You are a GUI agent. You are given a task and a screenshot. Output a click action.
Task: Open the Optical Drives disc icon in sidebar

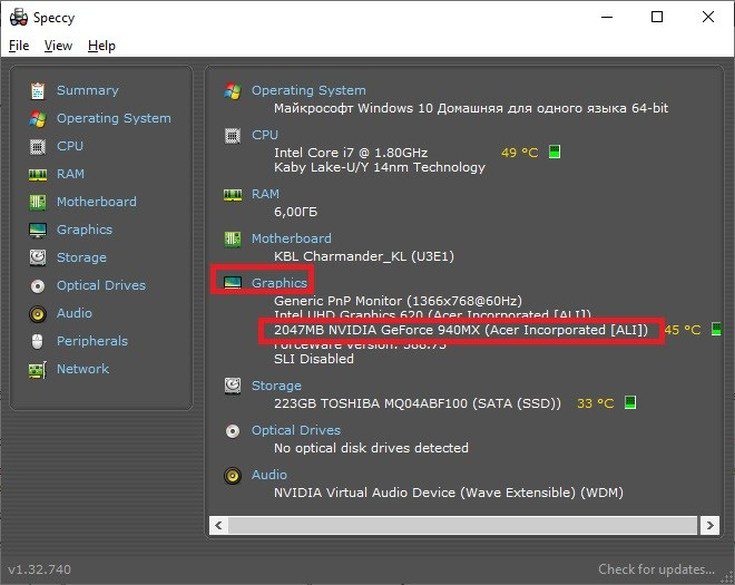pyautogui.click(x=38, y=286)
